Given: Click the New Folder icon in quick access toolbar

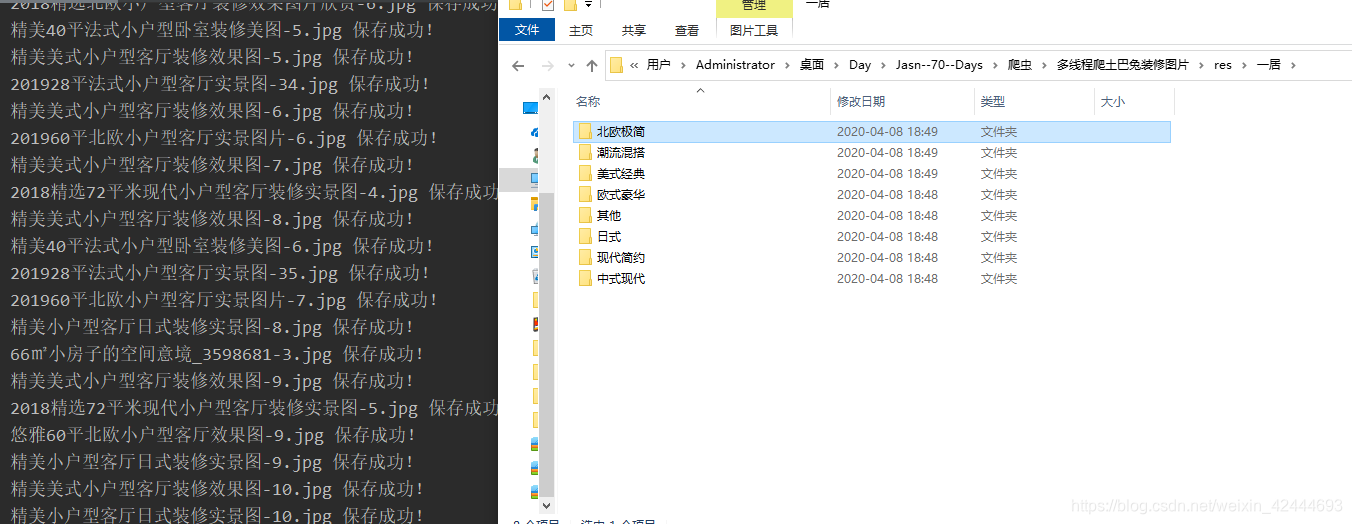Looking at the screenshot, I should click(570, 5).
